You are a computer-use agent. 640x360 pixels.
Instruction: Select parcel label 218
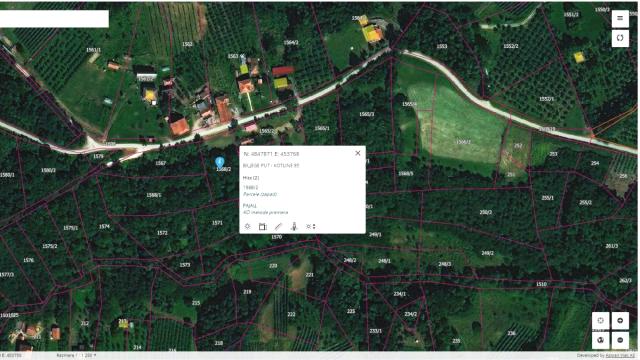click(219, 343)
